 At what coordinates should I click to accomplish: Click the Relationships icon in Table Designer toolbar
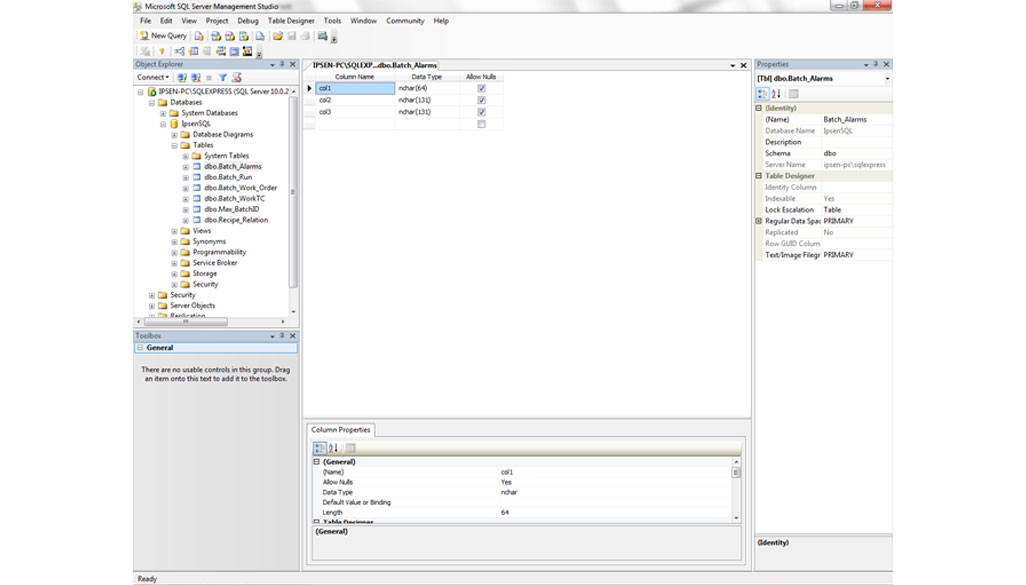(x=180, y=51)
